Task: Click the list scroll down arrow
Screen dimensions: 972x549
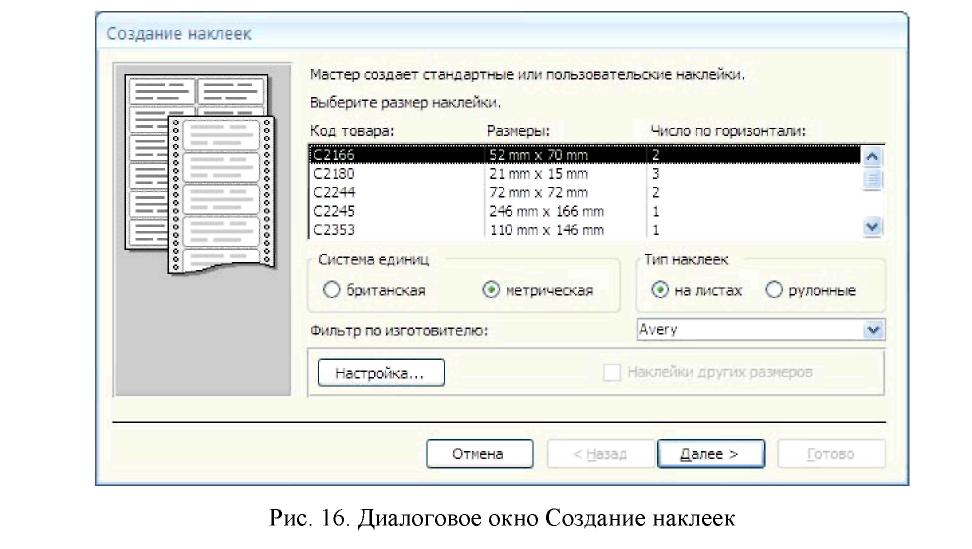Action: click(x=872, y=227)
